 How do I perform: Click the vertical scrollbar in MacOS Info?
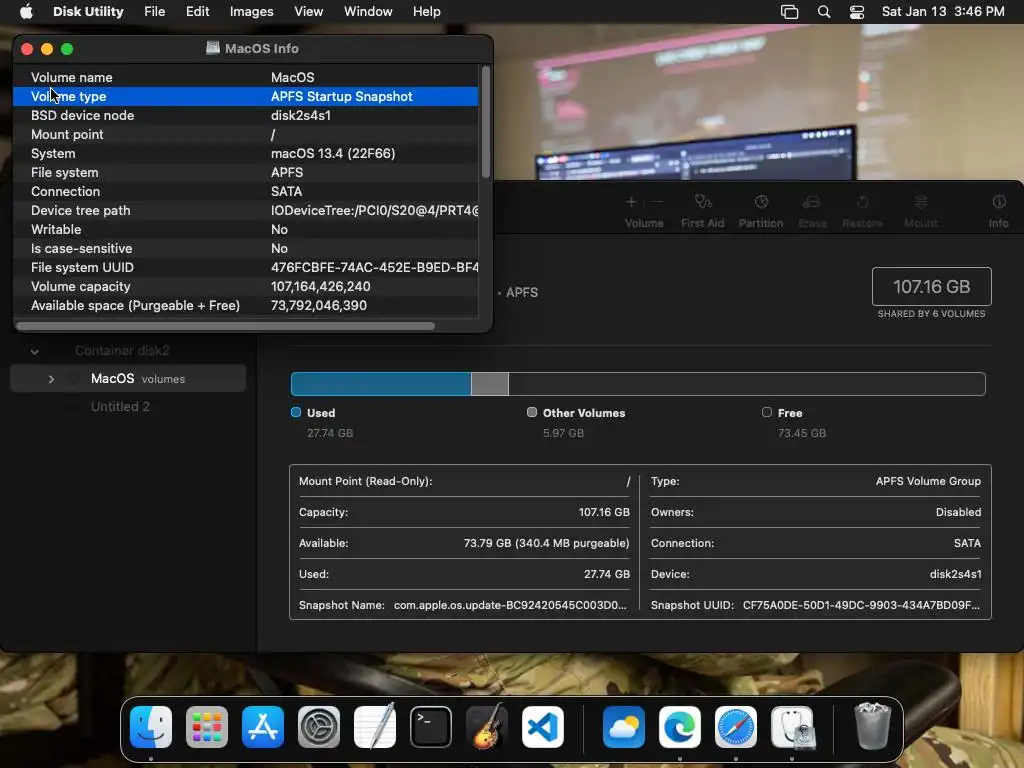click(x=485, y=122)
